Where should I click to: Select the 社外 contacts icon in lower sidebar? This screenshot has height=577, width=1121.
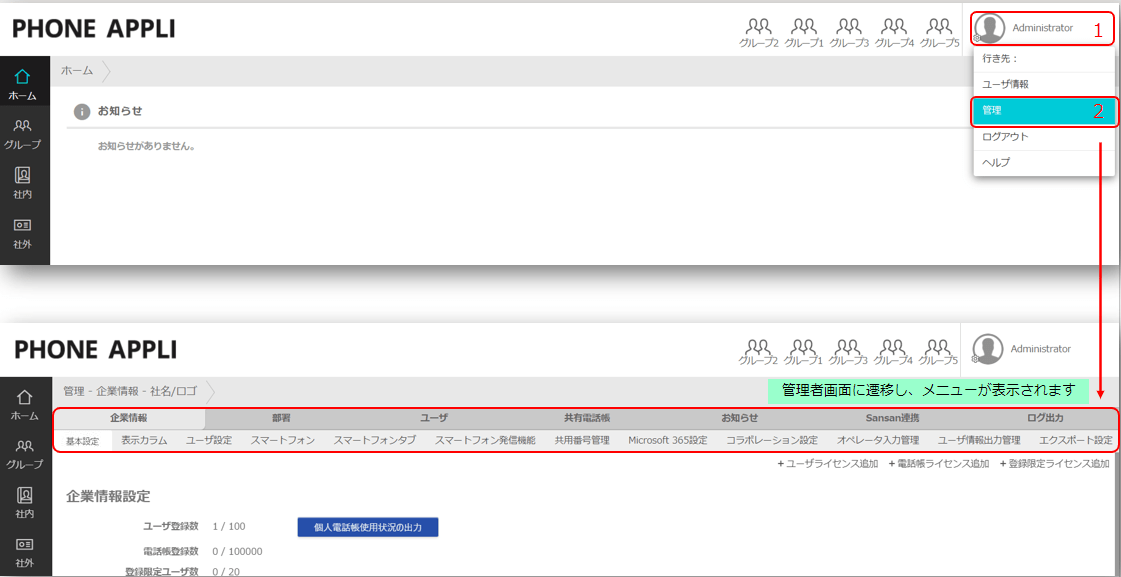point(24,554)
